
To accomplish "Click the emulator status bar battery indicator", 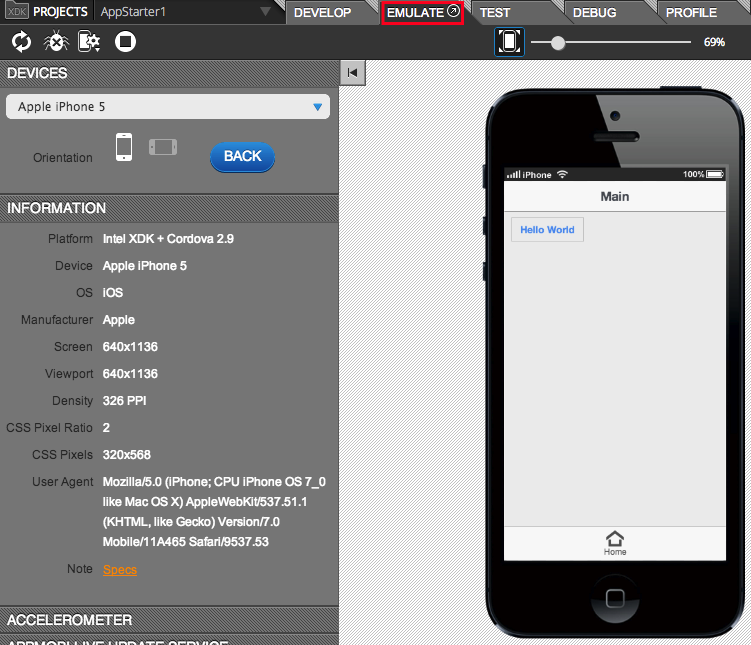I will [x=715, y=174].
